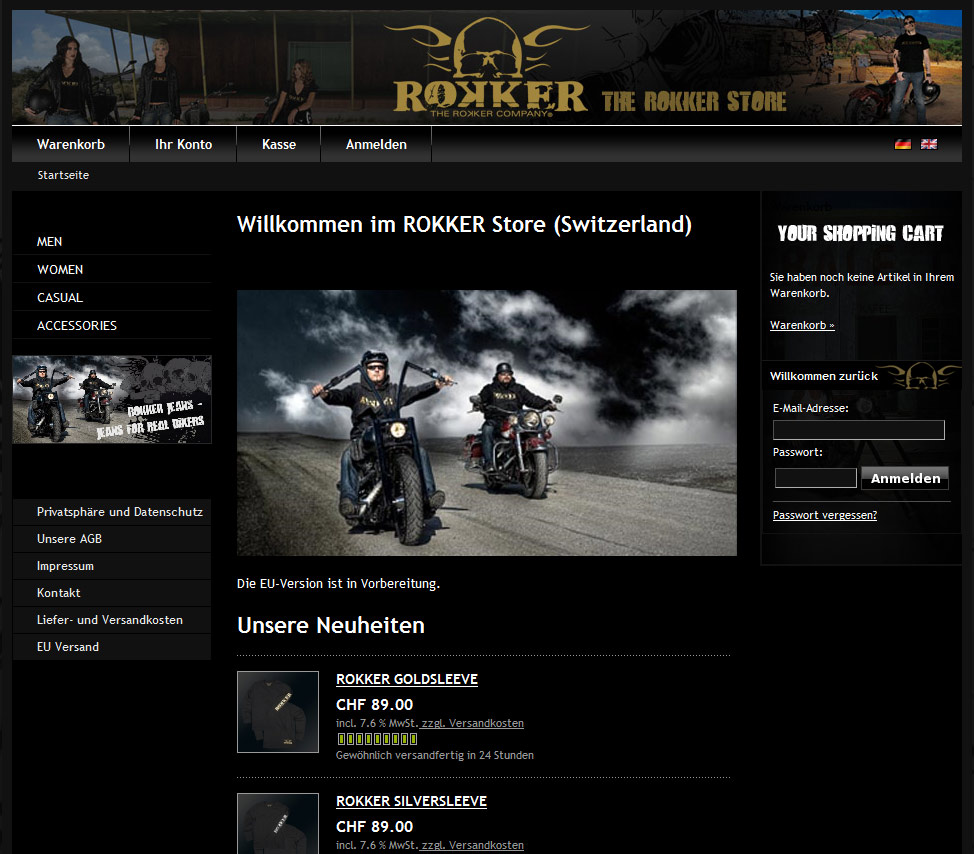Click the green stock indicator bar for GOLDSLEEVE

coord(377,739)
